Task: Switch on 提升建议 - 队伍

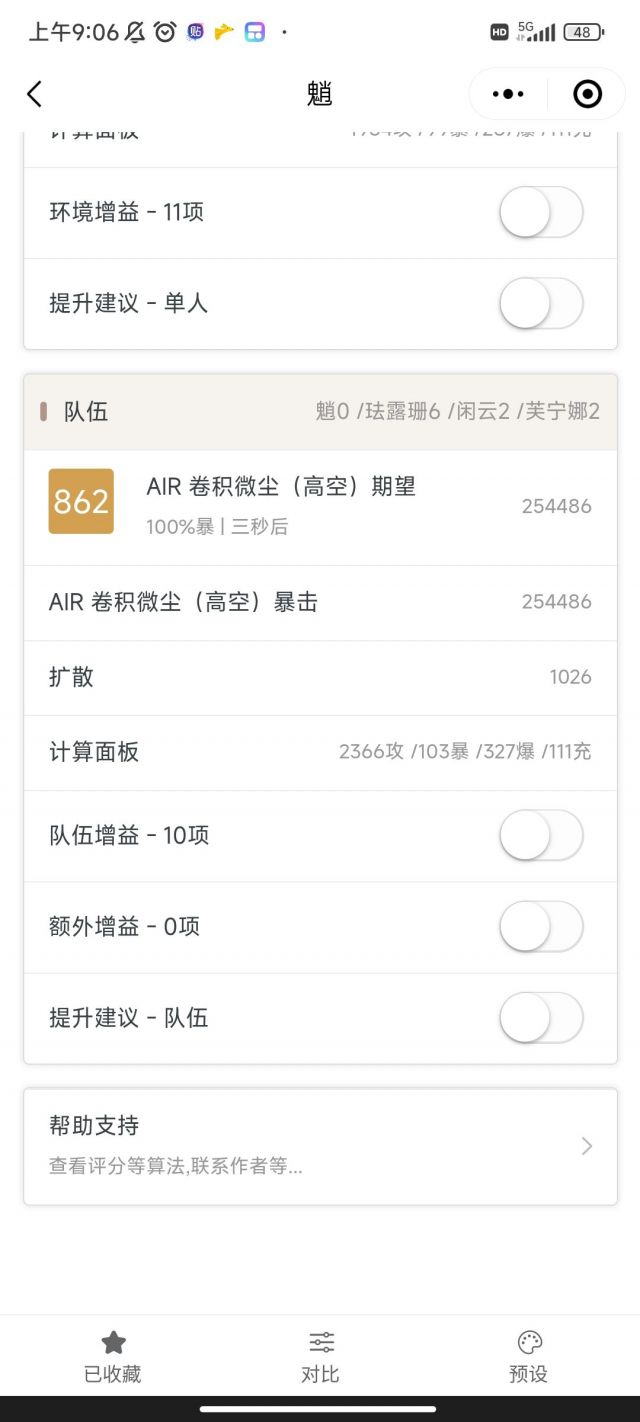Action: 541,1017
